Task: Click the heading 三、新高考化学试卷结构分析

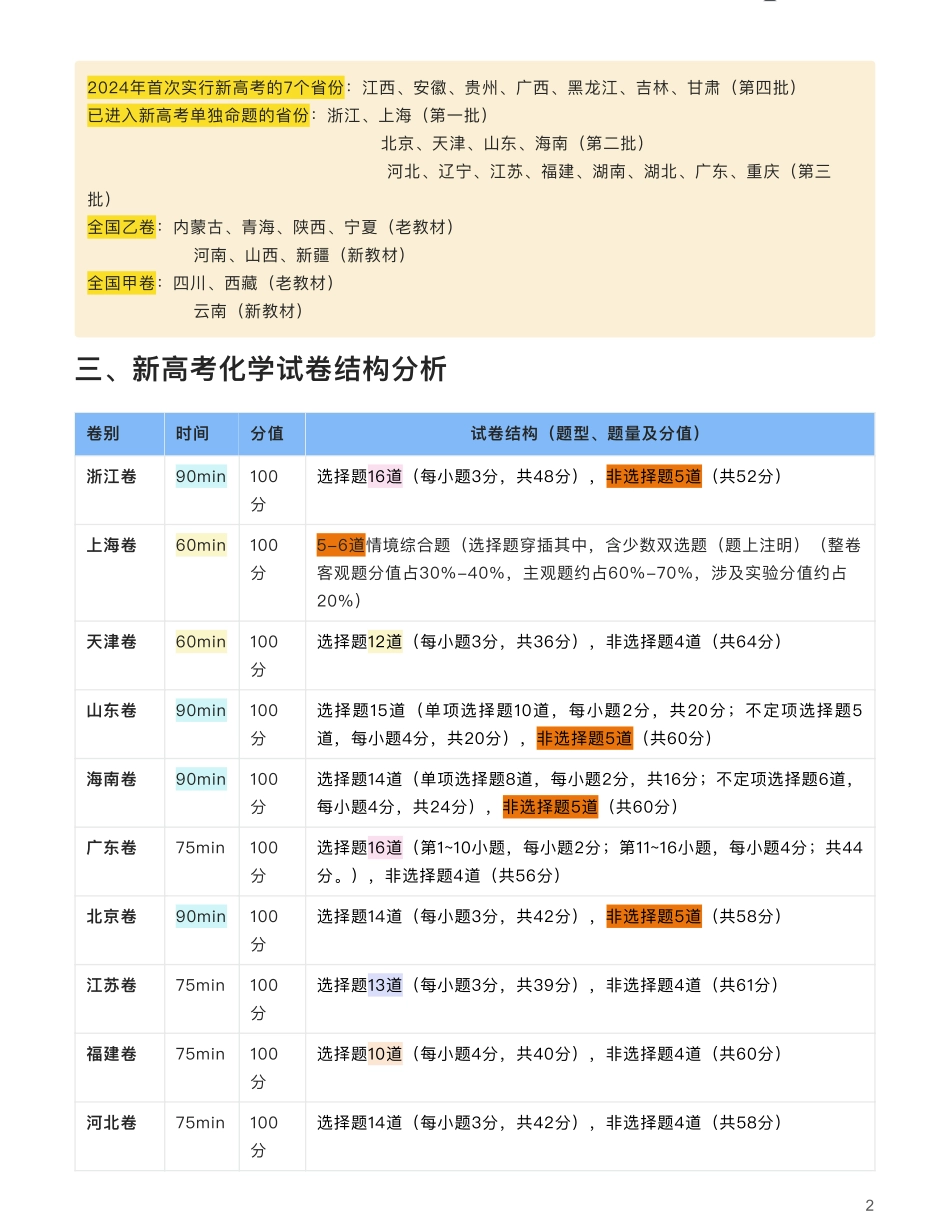Action: coord(261,371)
